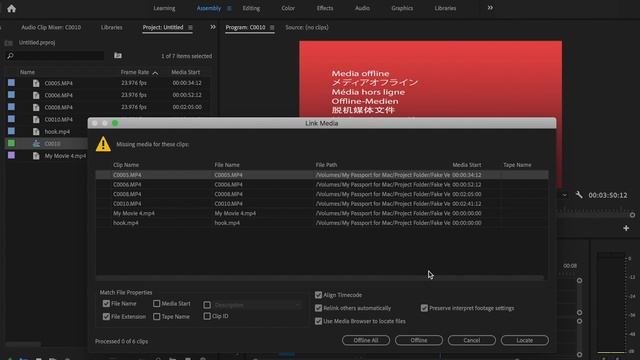Click the File Path column header
Screen dimensions: 640x360
[x=327, y=165]
